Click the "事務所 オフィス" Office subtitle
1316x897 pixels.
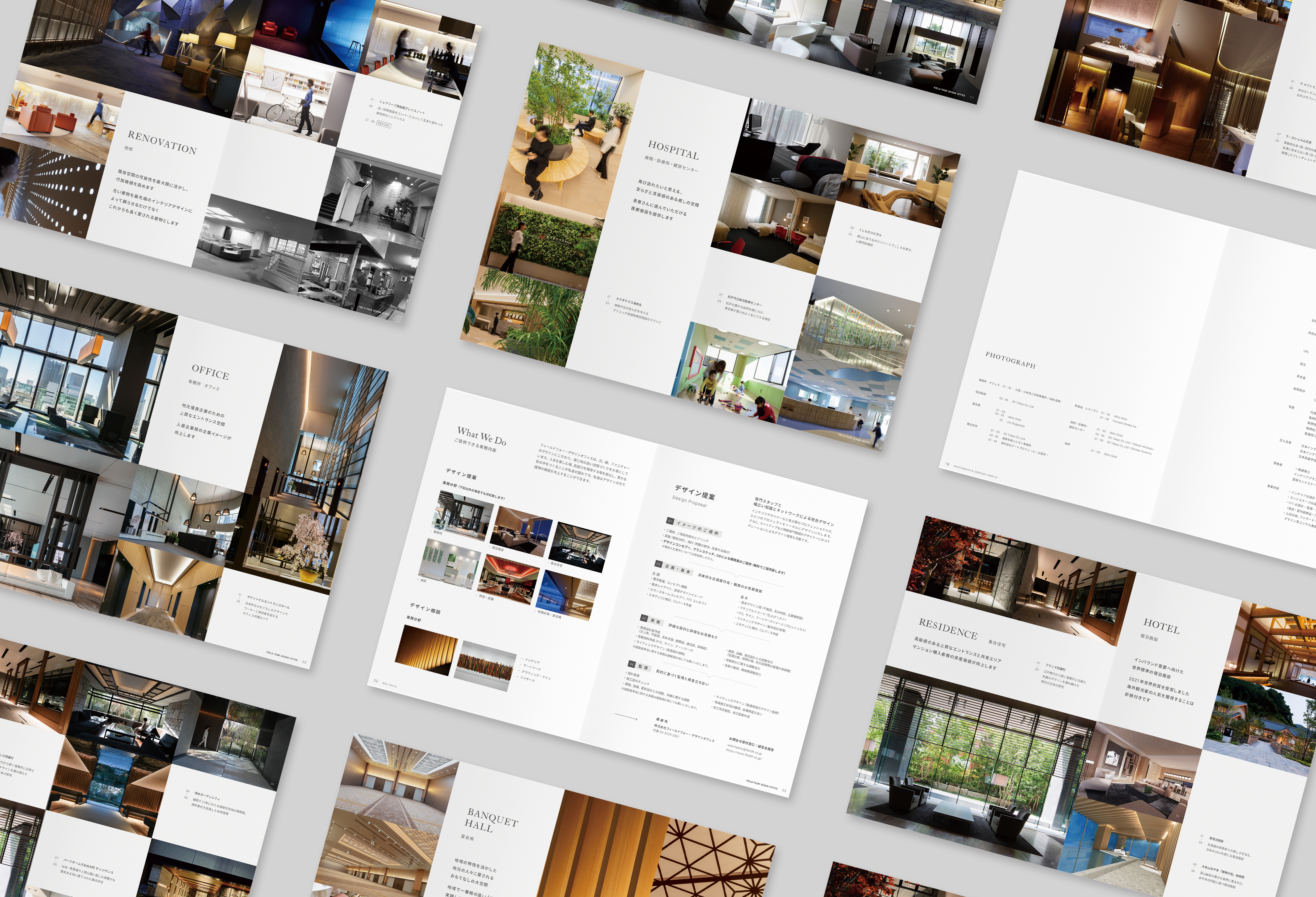[204, 385]
